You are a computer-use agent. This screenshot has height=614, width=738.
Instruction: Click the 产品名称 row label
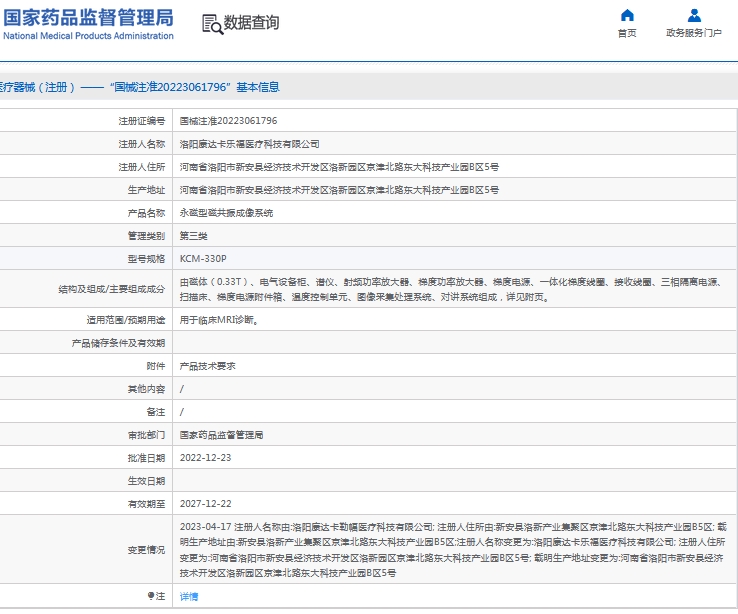(146, 213)
